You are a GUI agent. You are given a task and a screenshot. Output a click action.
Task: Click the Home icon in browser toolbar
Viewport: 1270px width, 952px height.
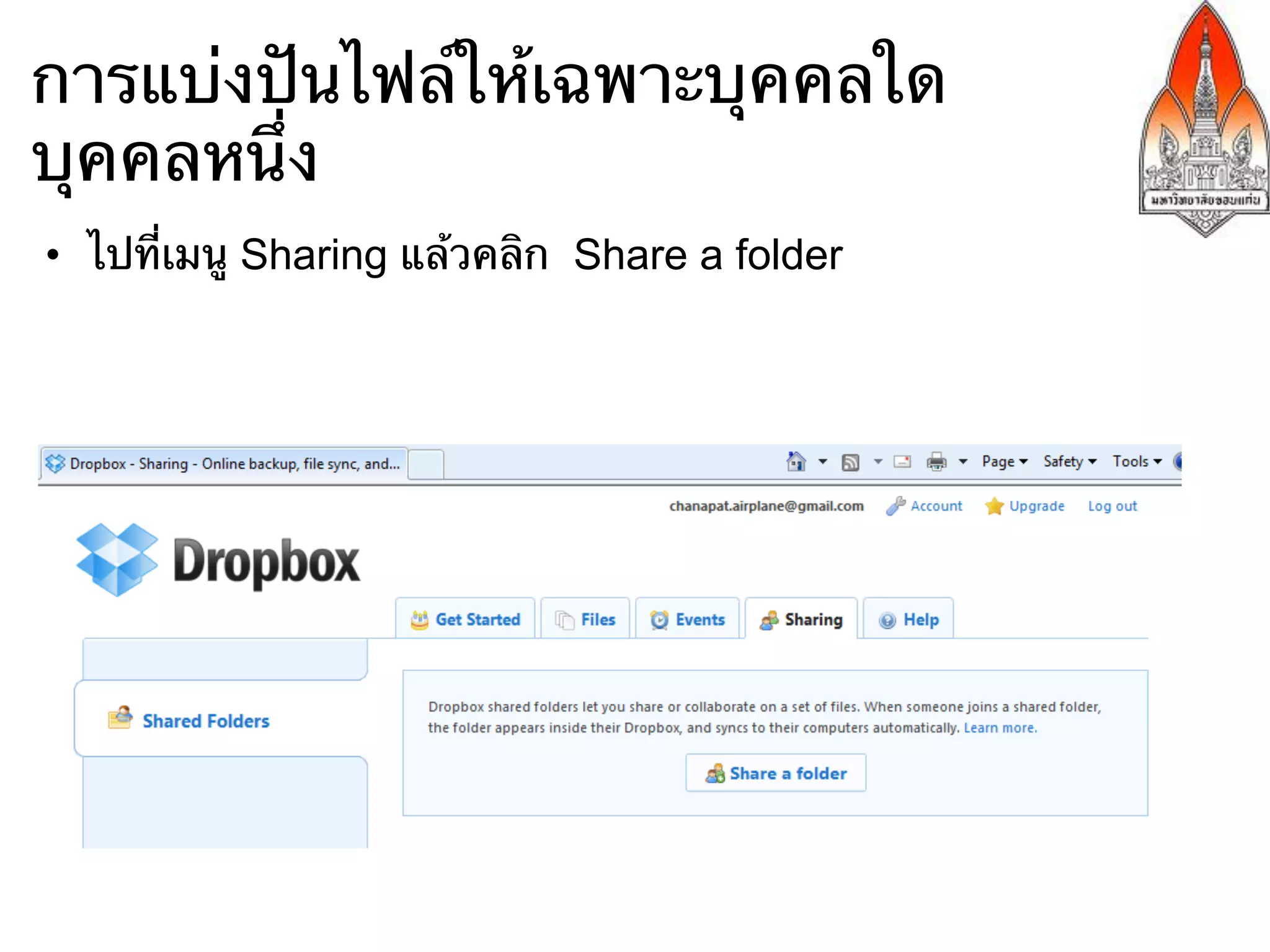pos(796,462)
